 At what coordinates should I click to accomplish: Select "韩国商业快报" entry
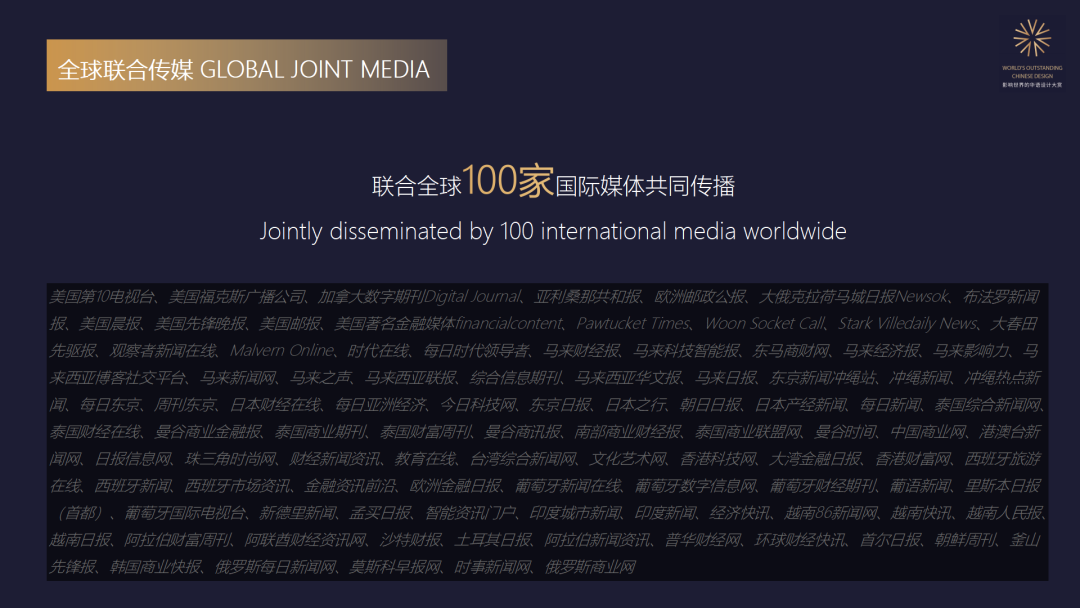(x=156, y=567)
